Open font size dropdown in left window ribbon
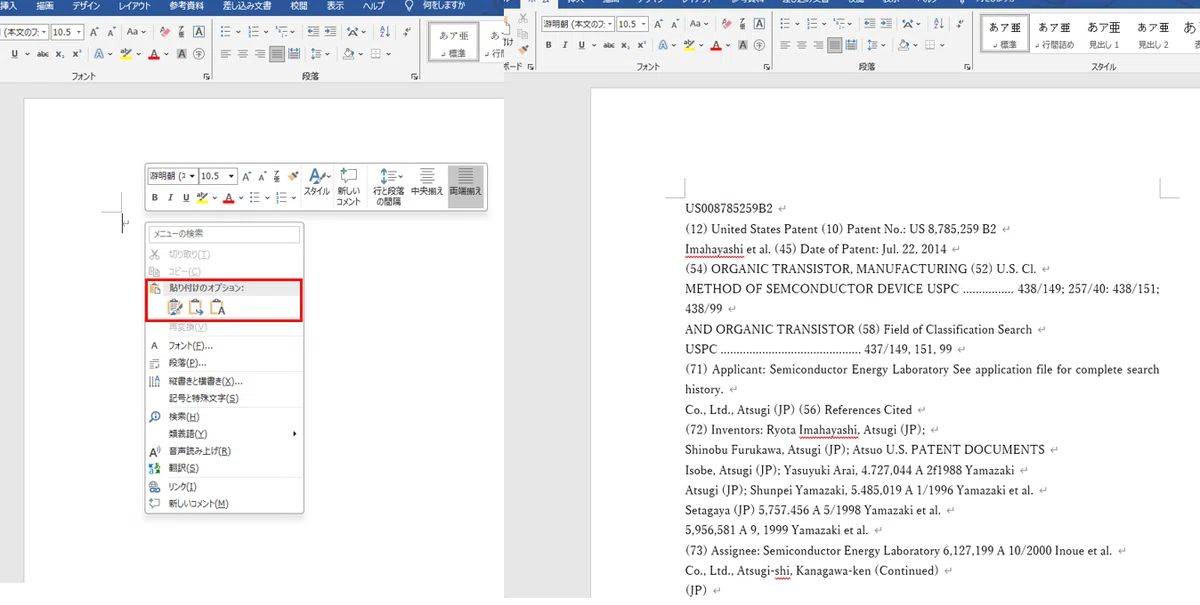This screenshot has width=1200, height=605. tap(78, 32)
